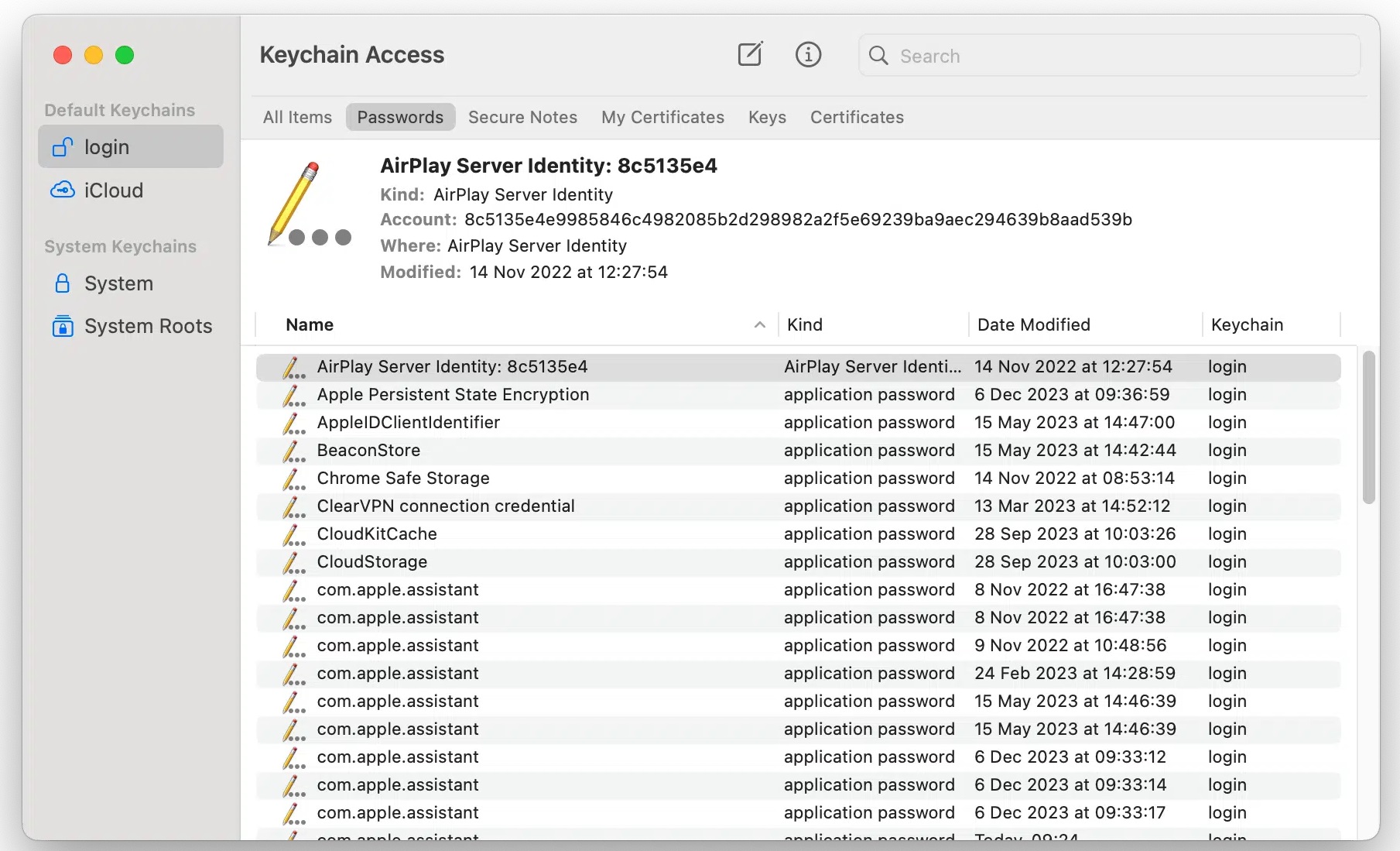Click the System Roots keychain icon
1400x851 pixels.
tap(63, 326)
